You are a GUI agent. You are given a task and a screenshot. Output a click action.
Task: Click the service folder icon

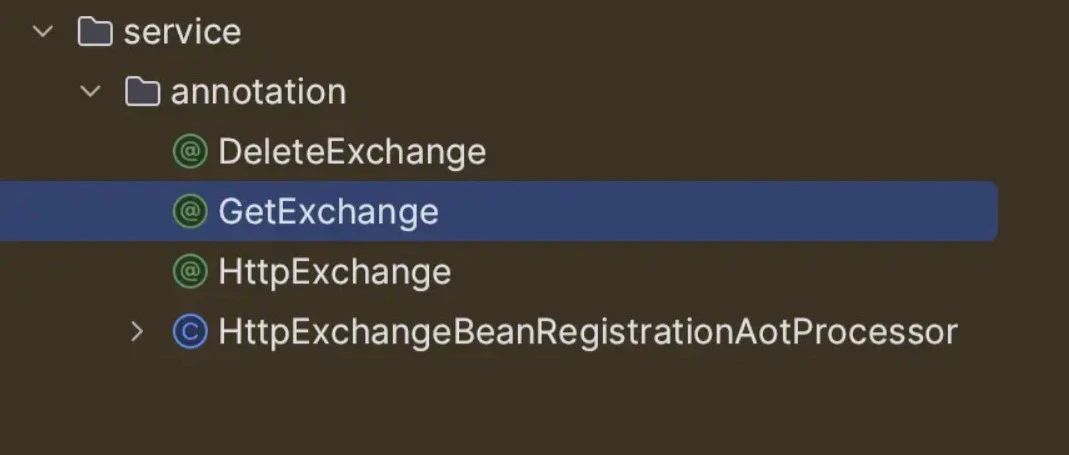[x=95, y=31]
